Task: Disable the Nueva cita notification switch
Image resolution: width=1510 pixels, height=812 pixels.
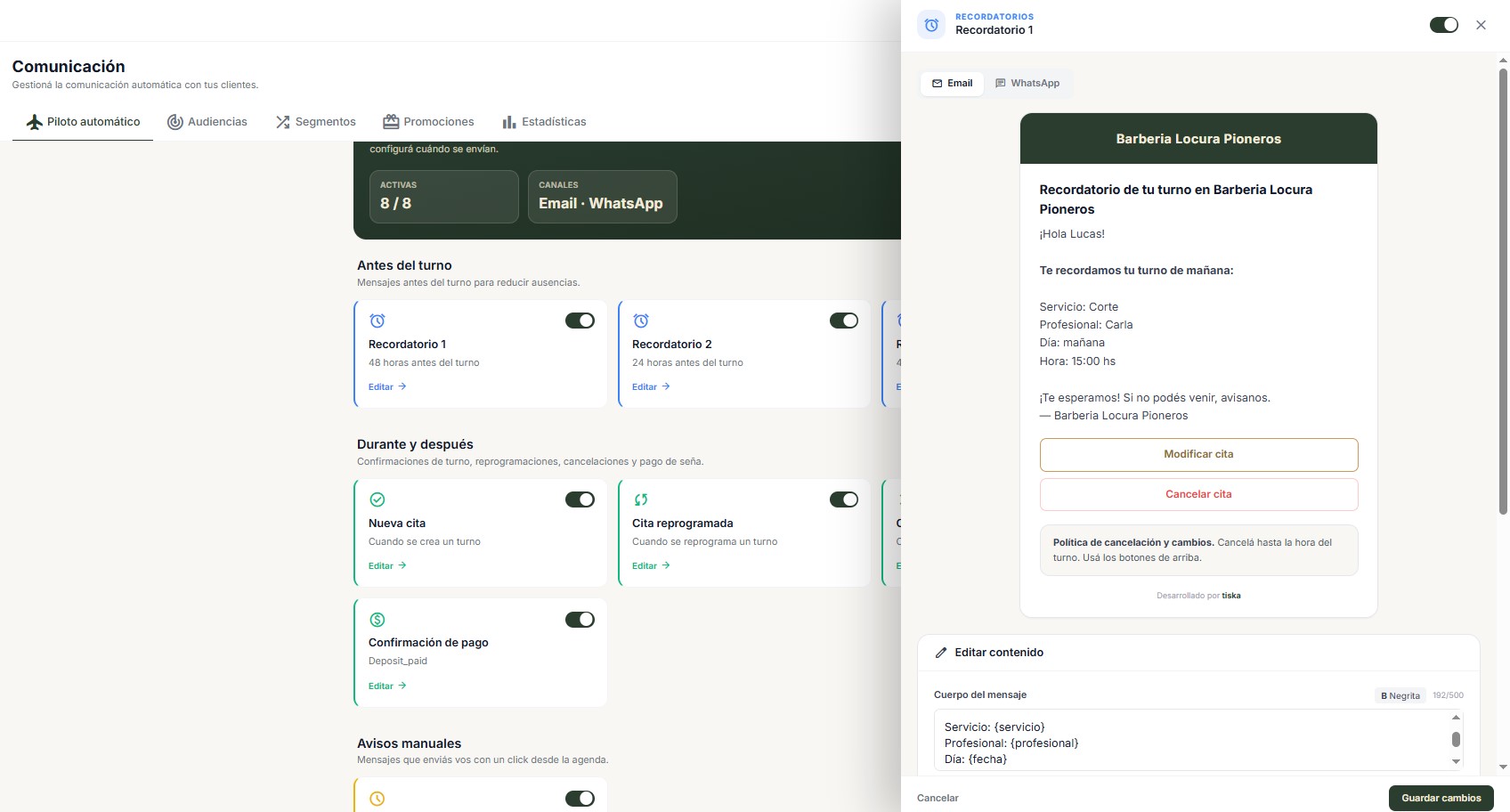Action: coord(580,499)
